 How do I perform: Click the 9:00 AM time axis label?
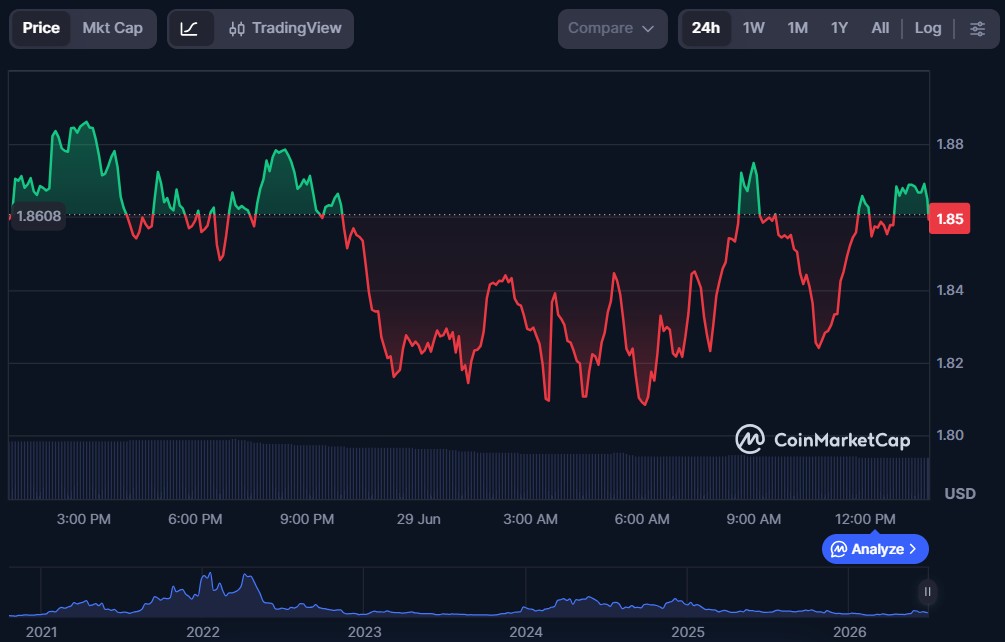tap(753, 520)
